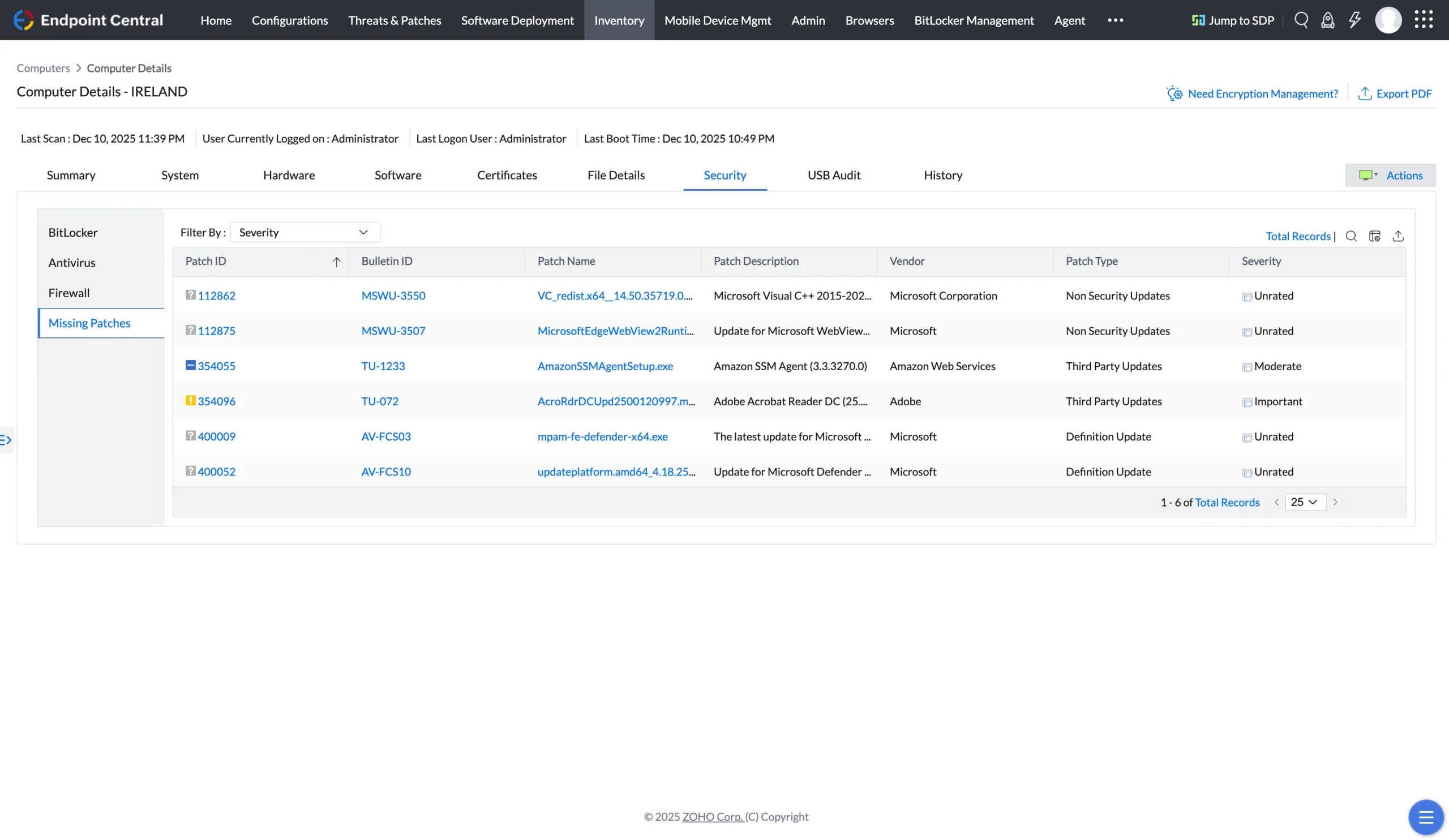Click the unrated status icon beside 400009
The height and width of the screenshot is (840, 1449).
point(190,436)
